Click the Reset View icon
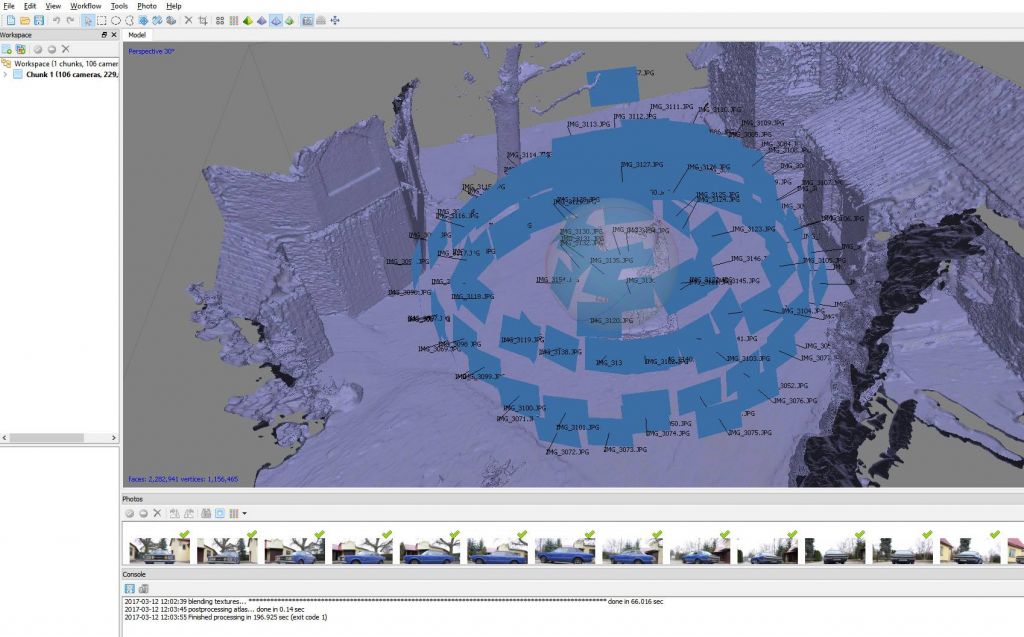Viewport: 1024px width, 637px height. click(x=335, y=20)
